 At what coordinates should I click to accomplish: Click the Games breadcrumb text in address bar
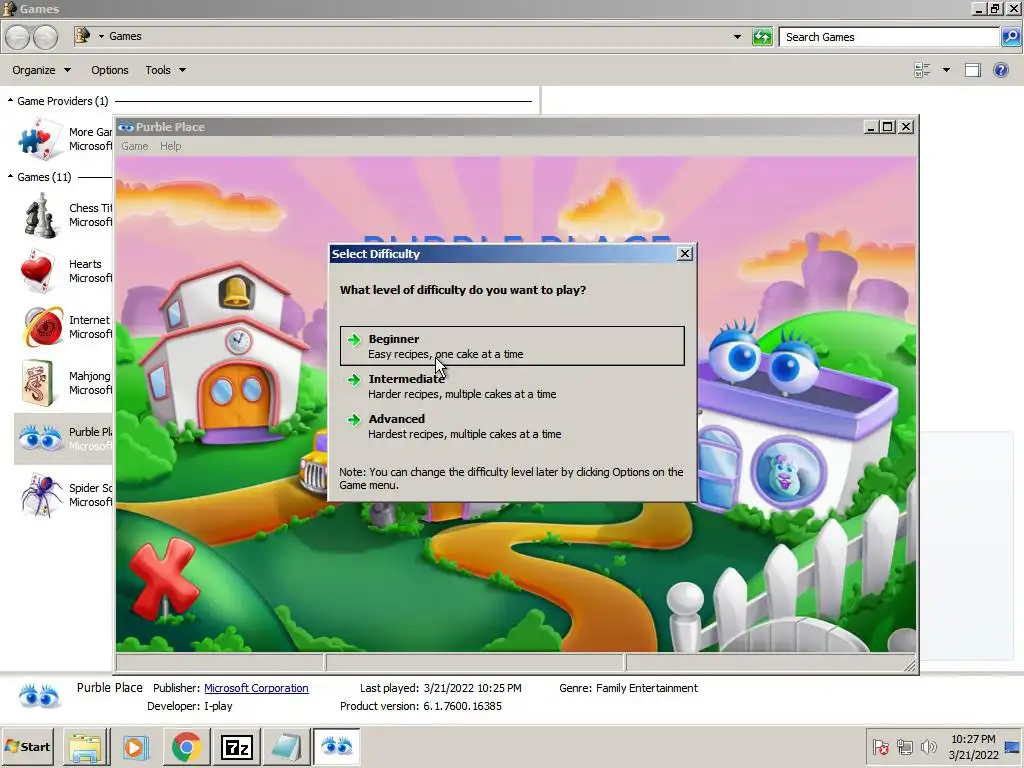[x=125, y=37]
